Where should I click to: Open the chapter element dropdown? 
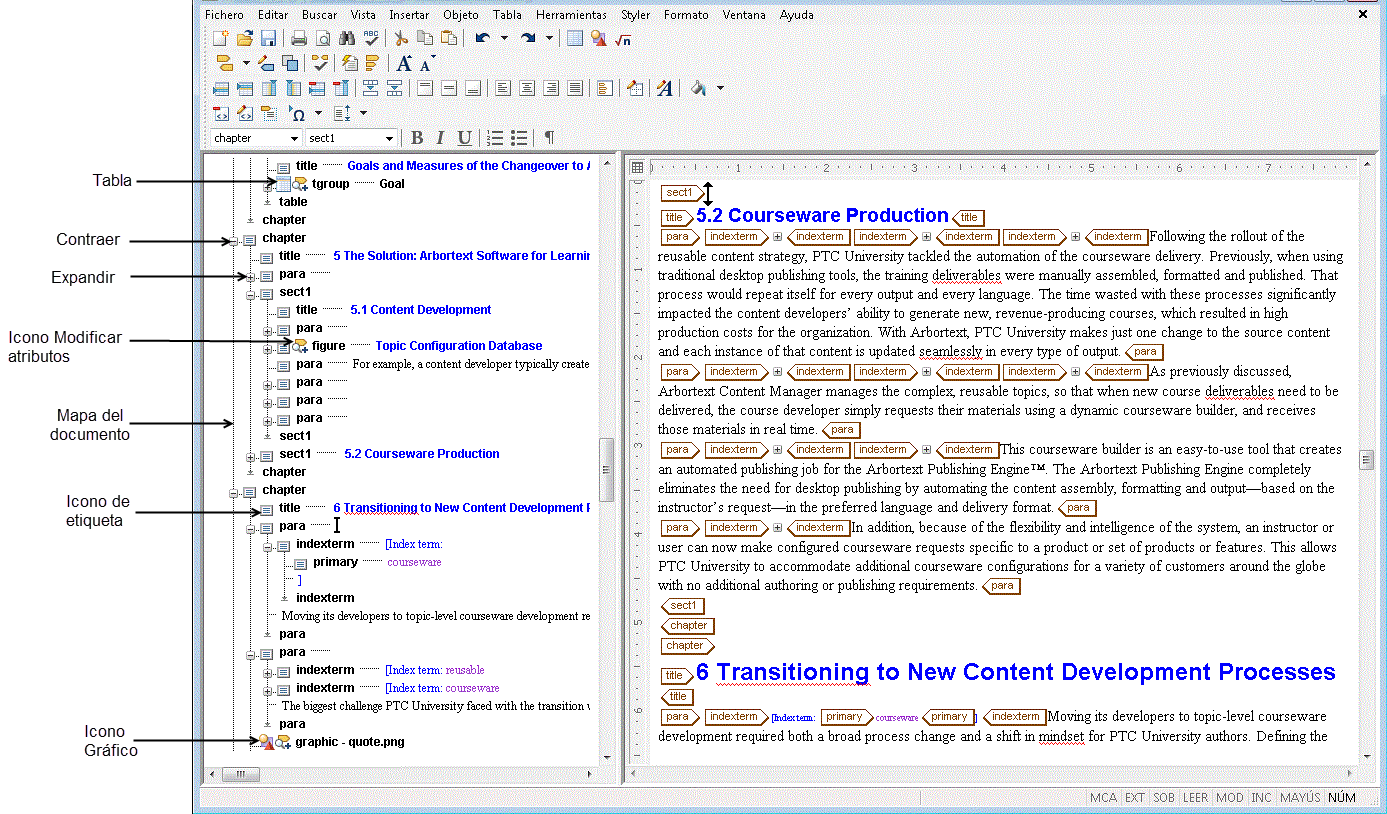pyautogui.click(x=294, y=138)
